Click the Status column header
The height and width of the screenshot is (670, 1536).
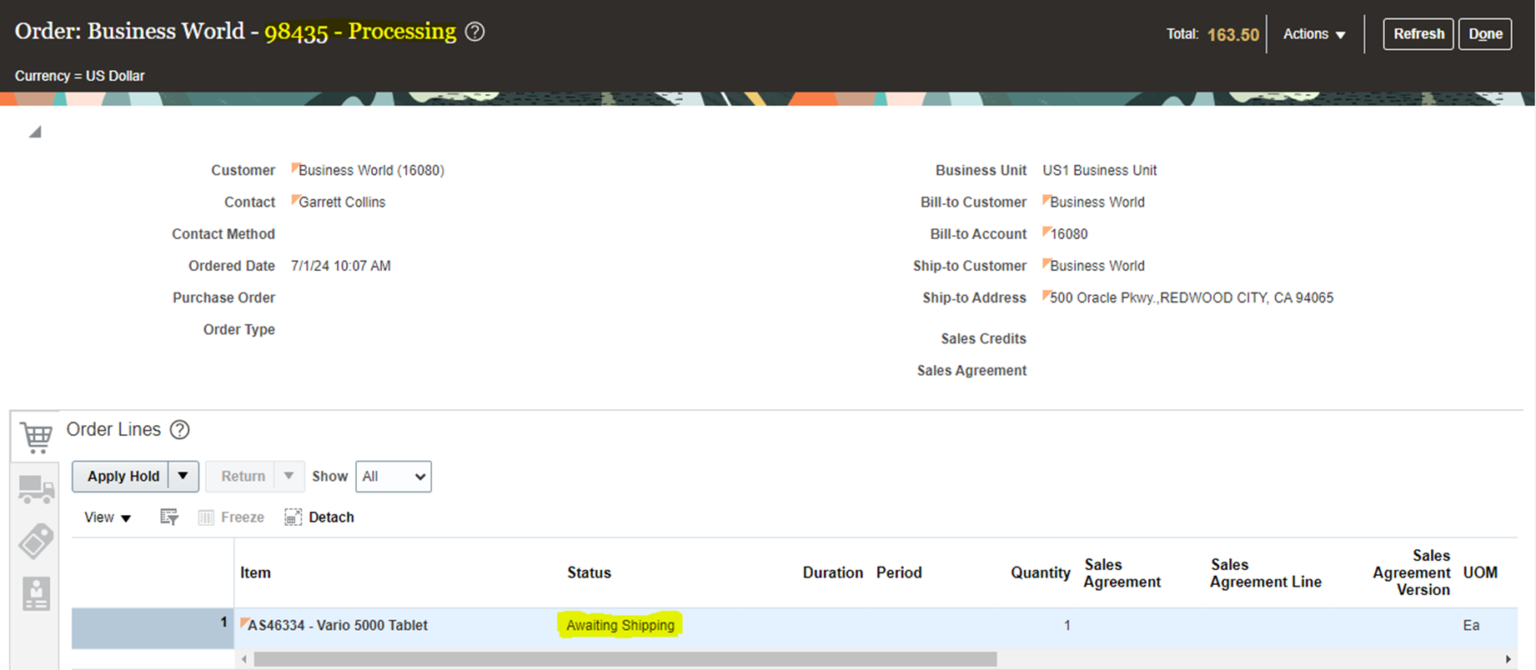pos(589,573)
